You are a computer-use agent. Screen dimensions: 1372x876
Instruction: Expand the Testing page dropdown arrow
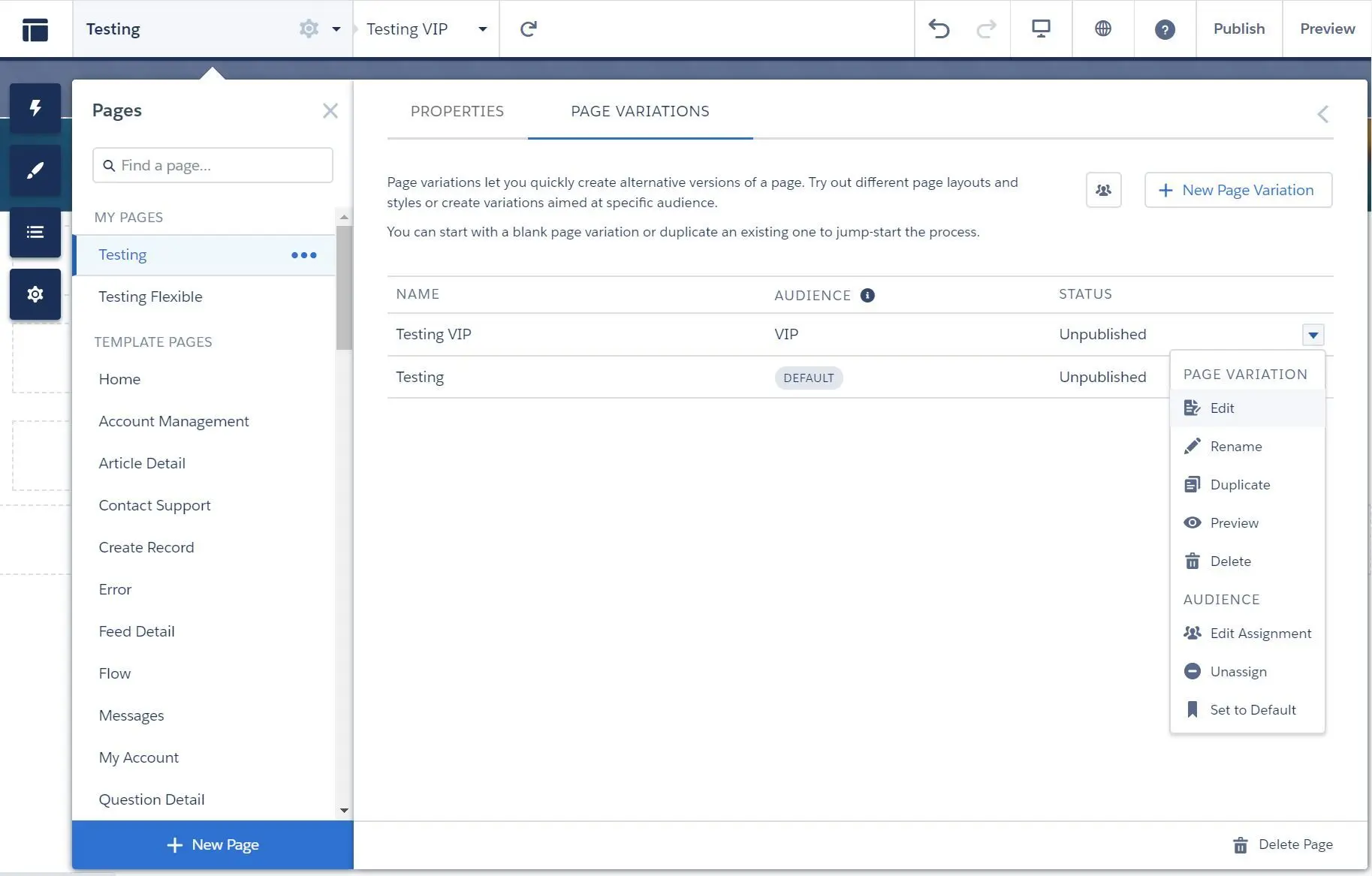336,29
